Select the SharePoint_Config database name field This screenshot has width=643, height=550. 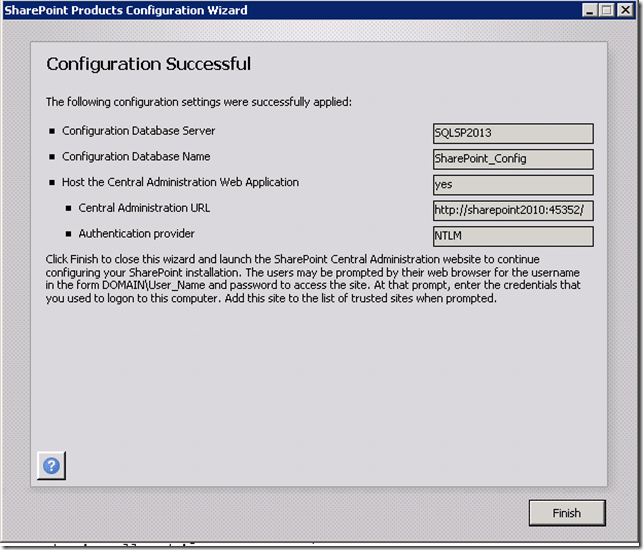[x=513, y=159]
